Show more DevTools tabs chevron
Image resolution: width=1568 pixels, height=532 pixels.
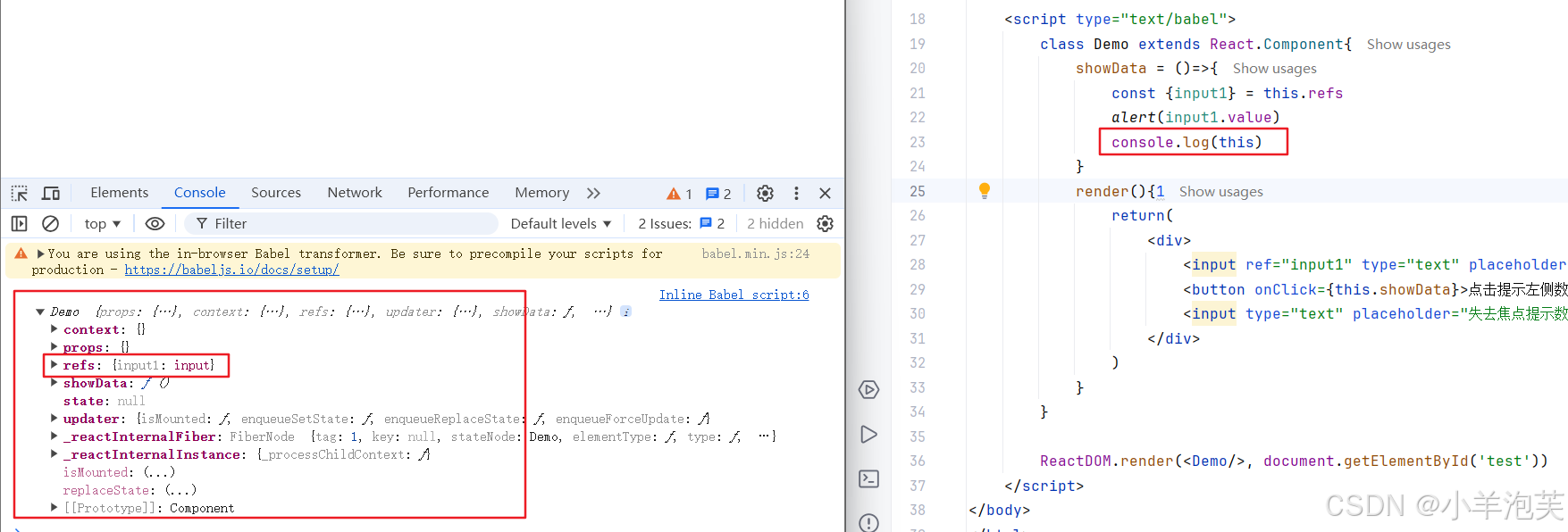(593, 193)
